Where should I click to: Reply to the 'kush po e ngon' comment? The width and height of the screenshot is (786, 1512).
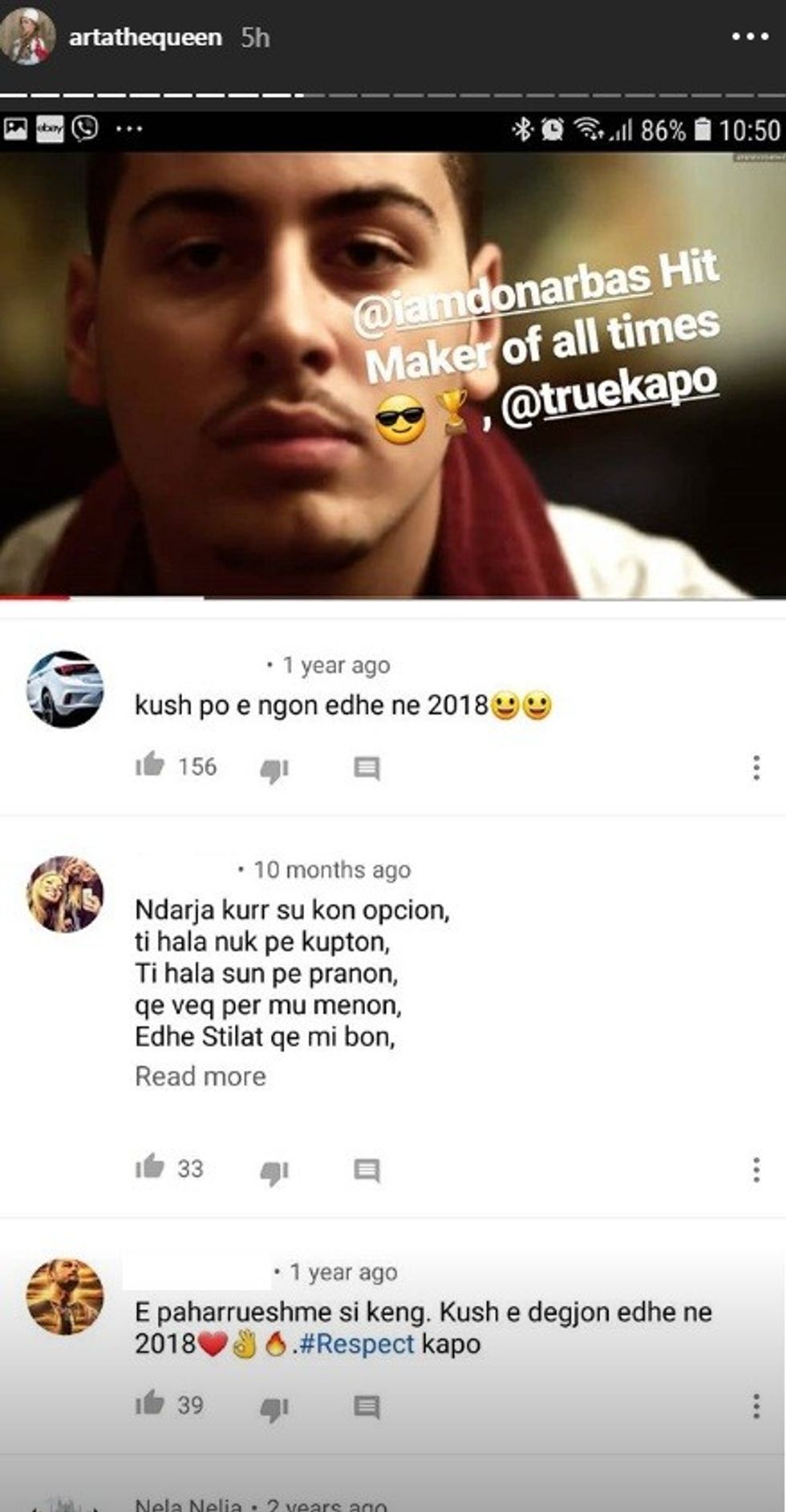(365, 768)
